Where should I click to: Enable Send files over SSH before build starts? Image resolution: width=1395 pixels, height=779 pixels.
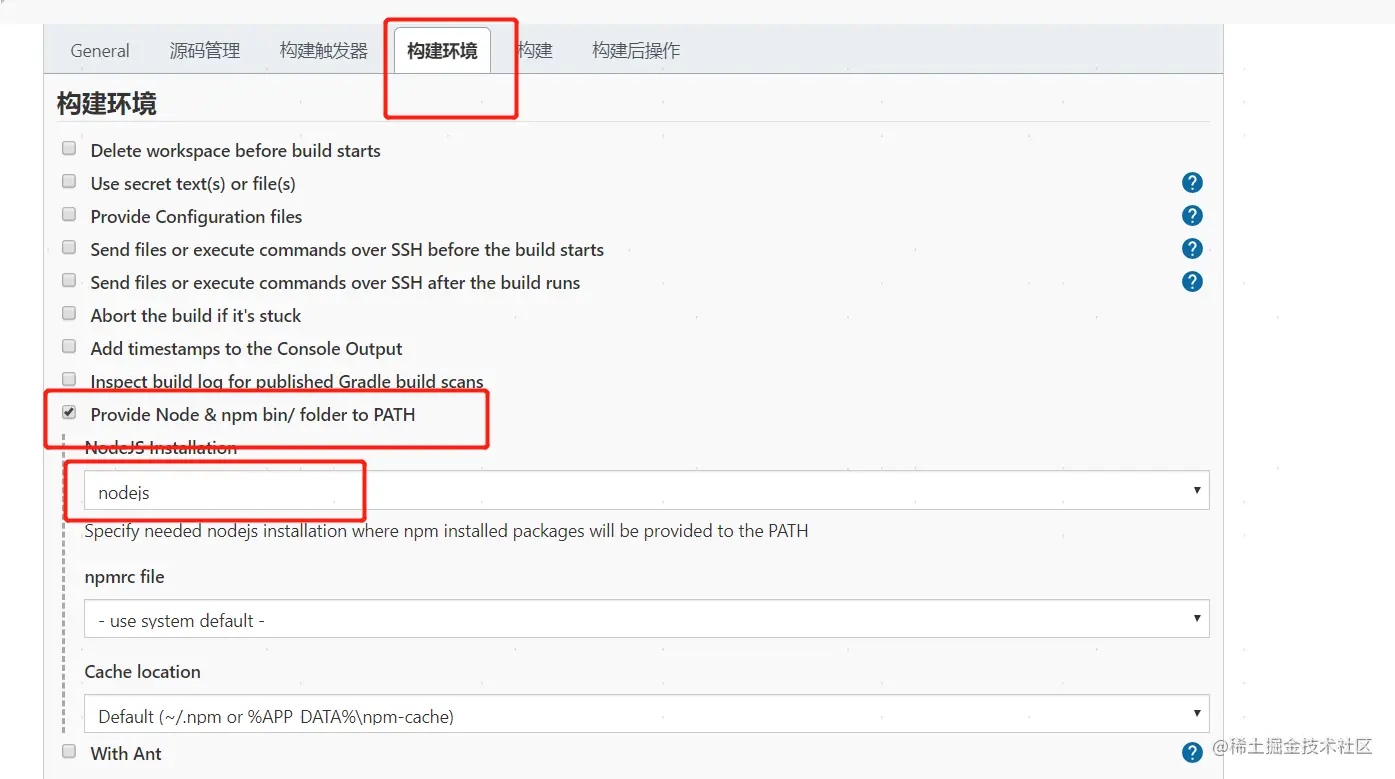click(69, 248)
